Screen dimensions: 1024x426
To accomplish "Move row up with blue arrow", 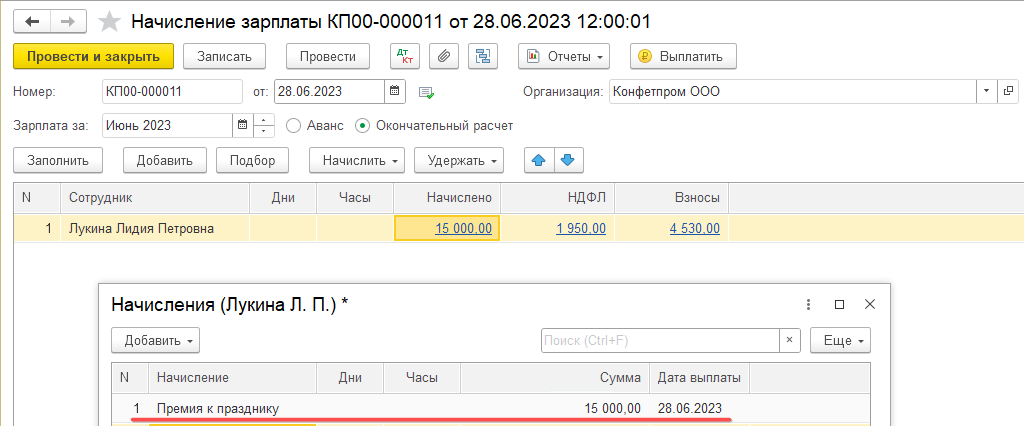I will 541,159.
